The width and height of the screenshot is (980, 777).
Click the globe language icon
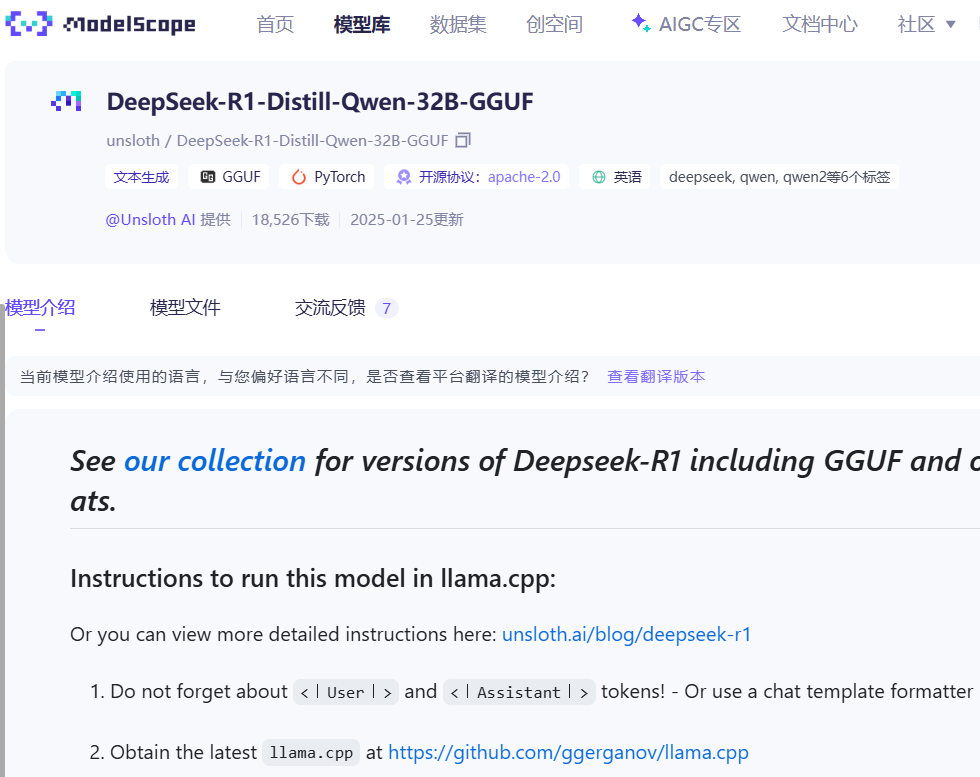coord(599,178)
